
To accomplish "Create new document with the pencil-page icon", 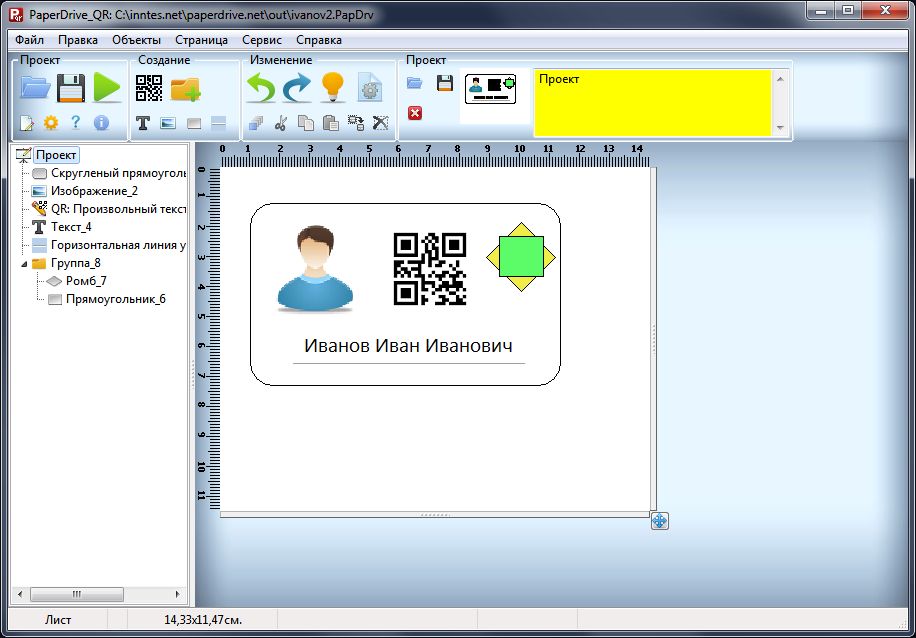I will coord(27,123).
